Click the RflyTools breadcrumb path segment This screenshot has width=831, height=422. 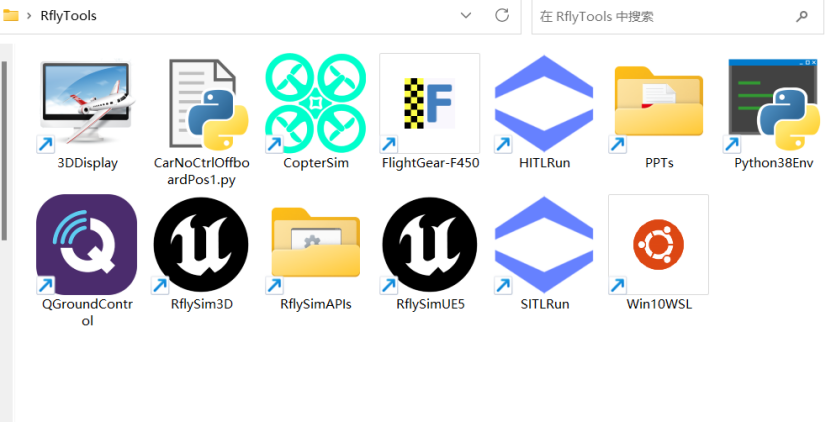(68, 16)
